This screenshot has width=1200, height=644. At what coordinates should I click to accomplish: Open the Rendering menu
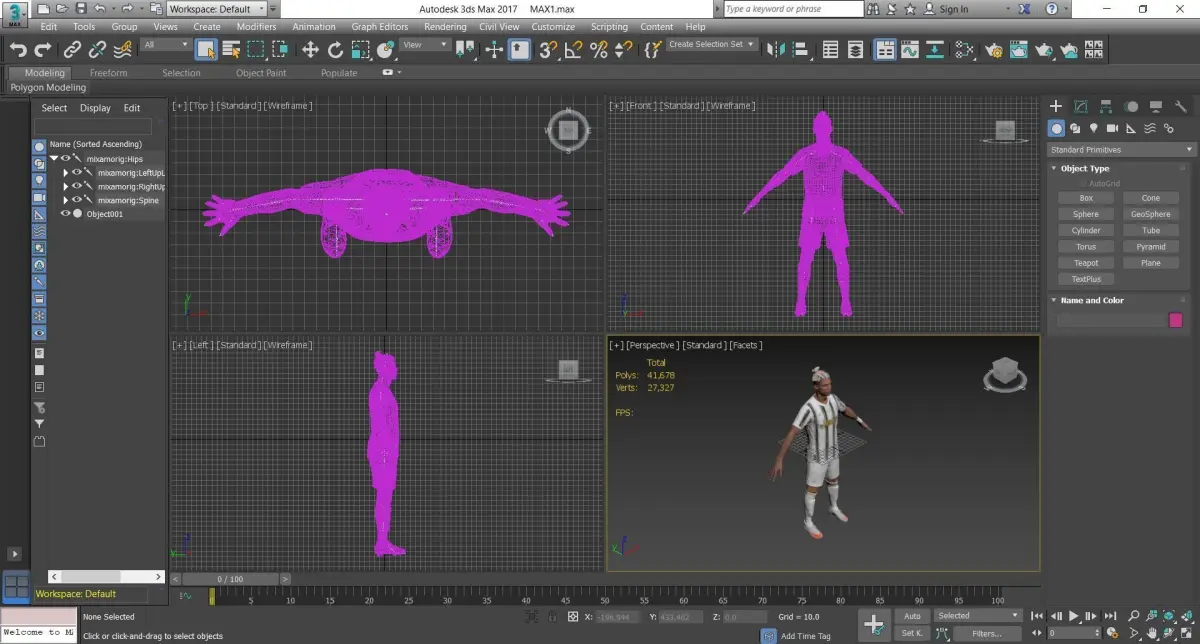tap(445, 27)
